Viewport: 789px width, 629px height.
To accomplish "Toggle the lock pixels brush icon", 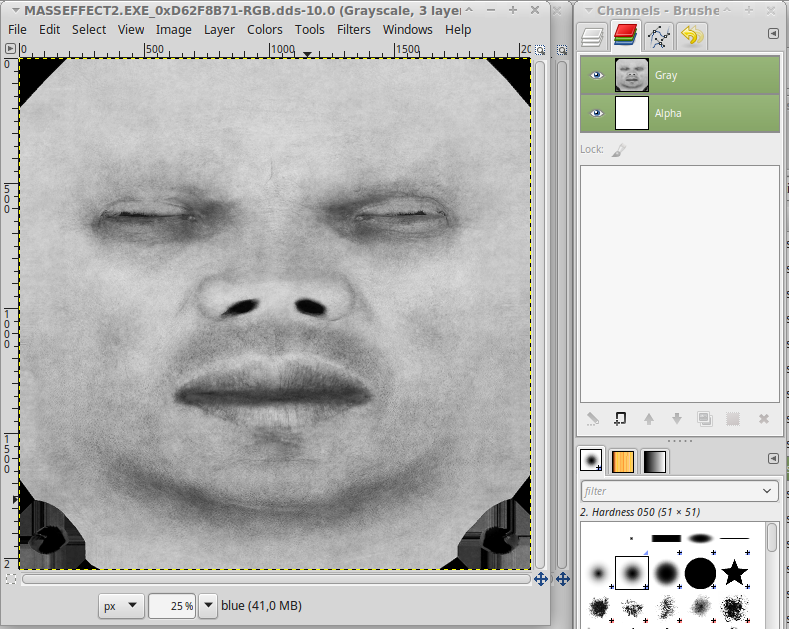I will 619,149.
